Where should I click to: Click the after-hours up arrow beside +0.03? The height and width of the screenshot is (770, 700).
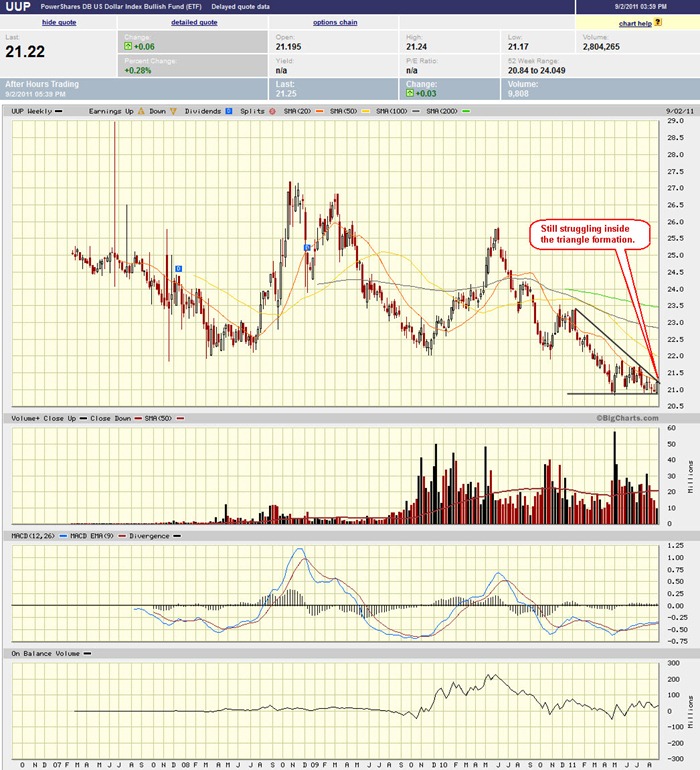click(x=410, y=93)
